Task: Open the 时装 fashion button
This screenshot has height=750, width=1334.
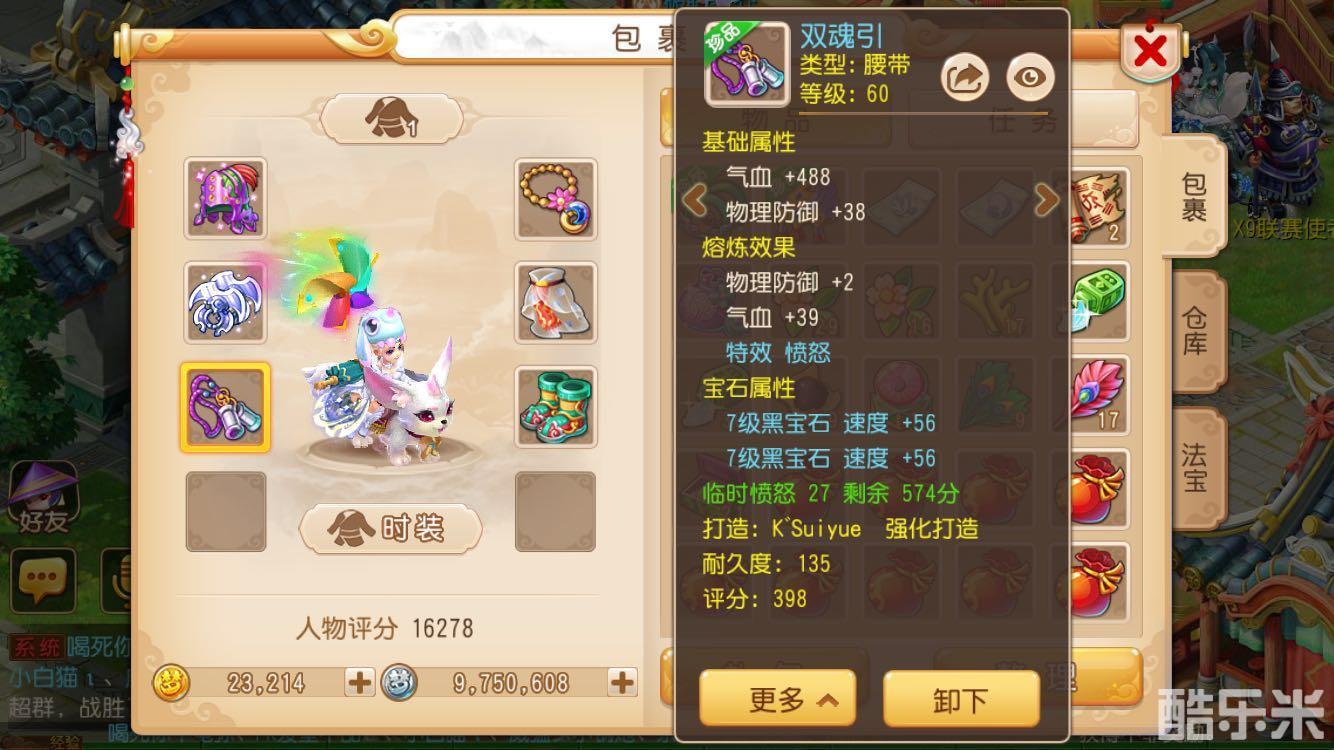Action: [391, 528]
